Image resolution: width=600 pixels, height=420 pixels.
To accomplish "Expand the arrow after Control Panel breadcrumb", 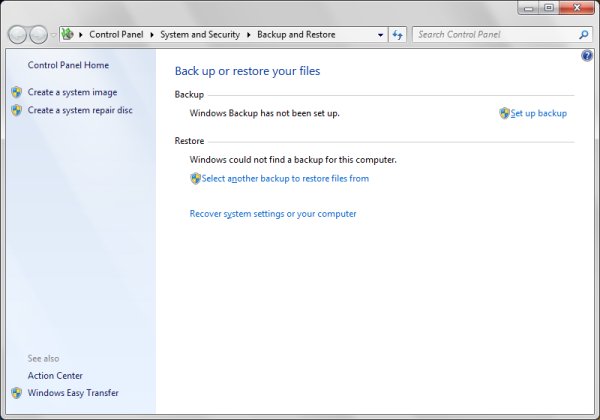I will [152, 35].
